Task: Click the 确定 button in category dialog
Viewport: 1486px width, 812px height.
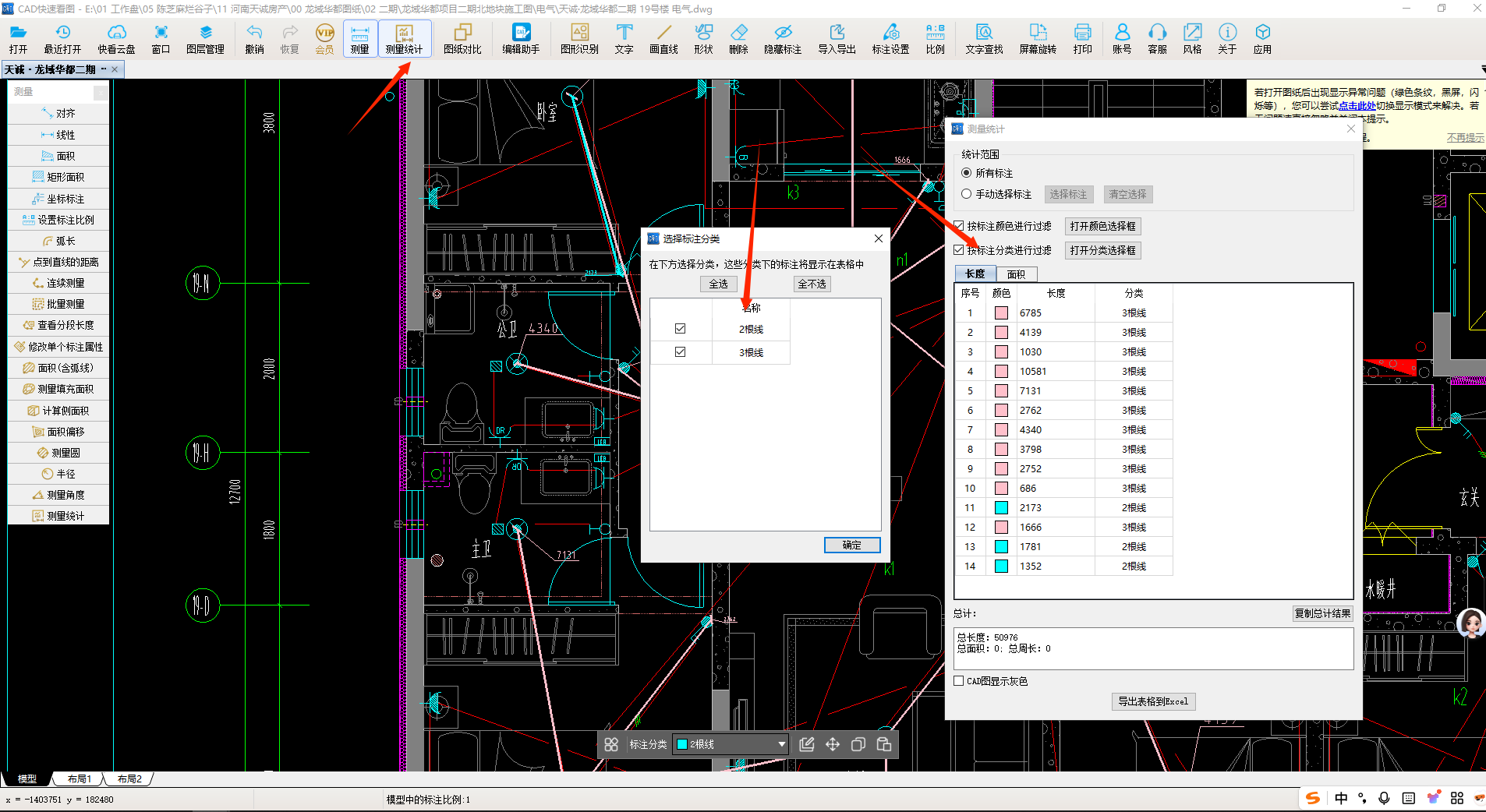Action: point(851,545)
